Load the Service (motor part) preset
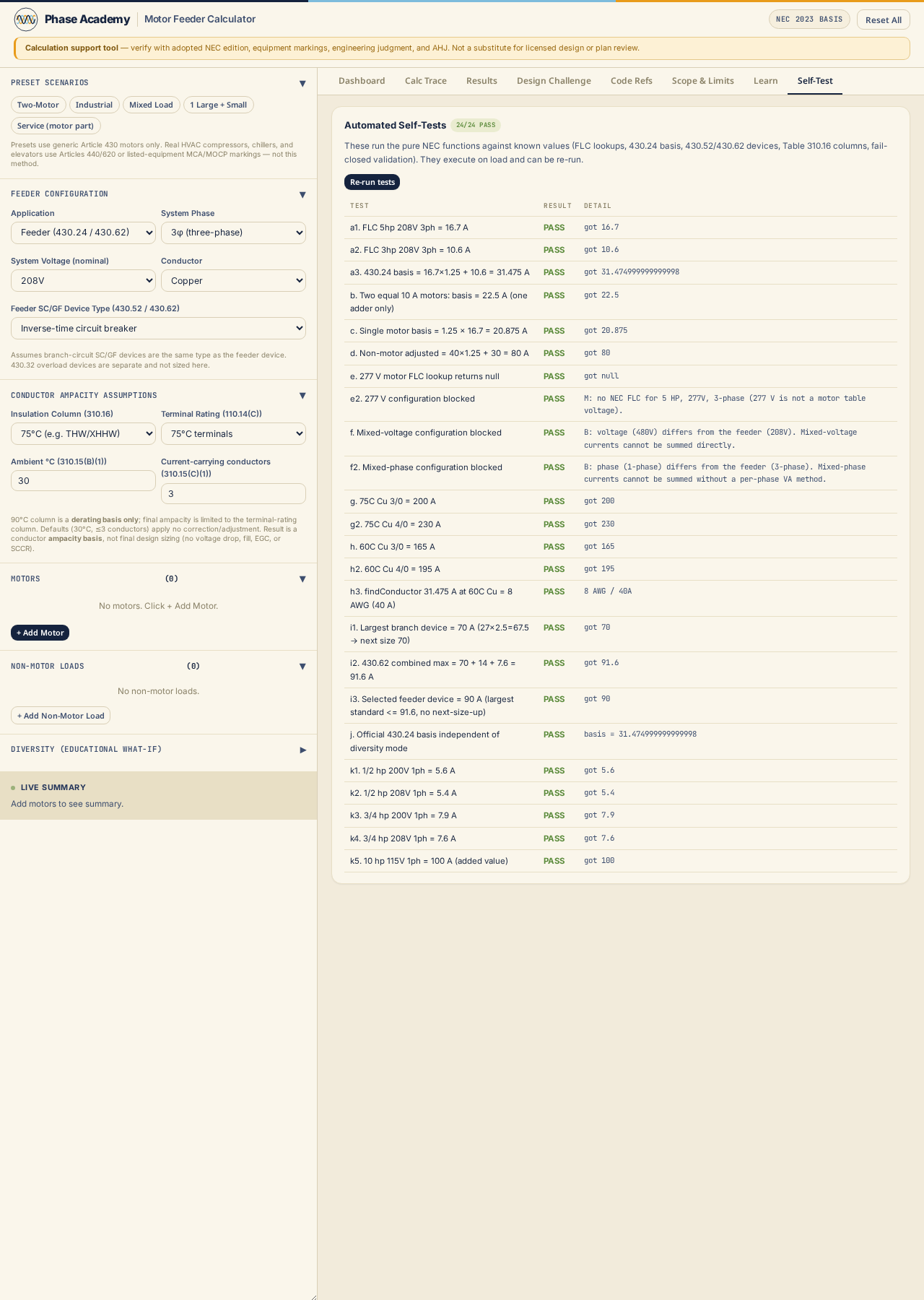The width and height of the screenshot is (924, 1300). point(56,126)
